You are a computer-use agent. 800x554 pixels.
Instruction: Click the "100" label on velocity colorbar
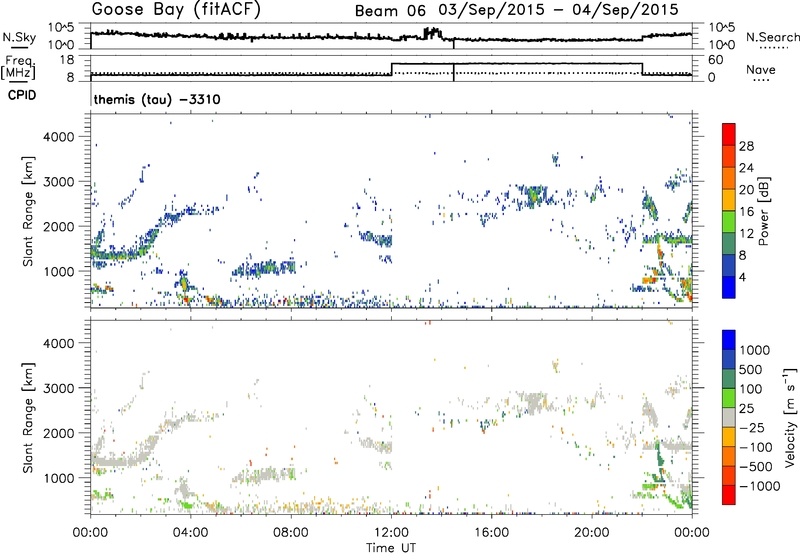pyautogui.click(x=752, y=389)
